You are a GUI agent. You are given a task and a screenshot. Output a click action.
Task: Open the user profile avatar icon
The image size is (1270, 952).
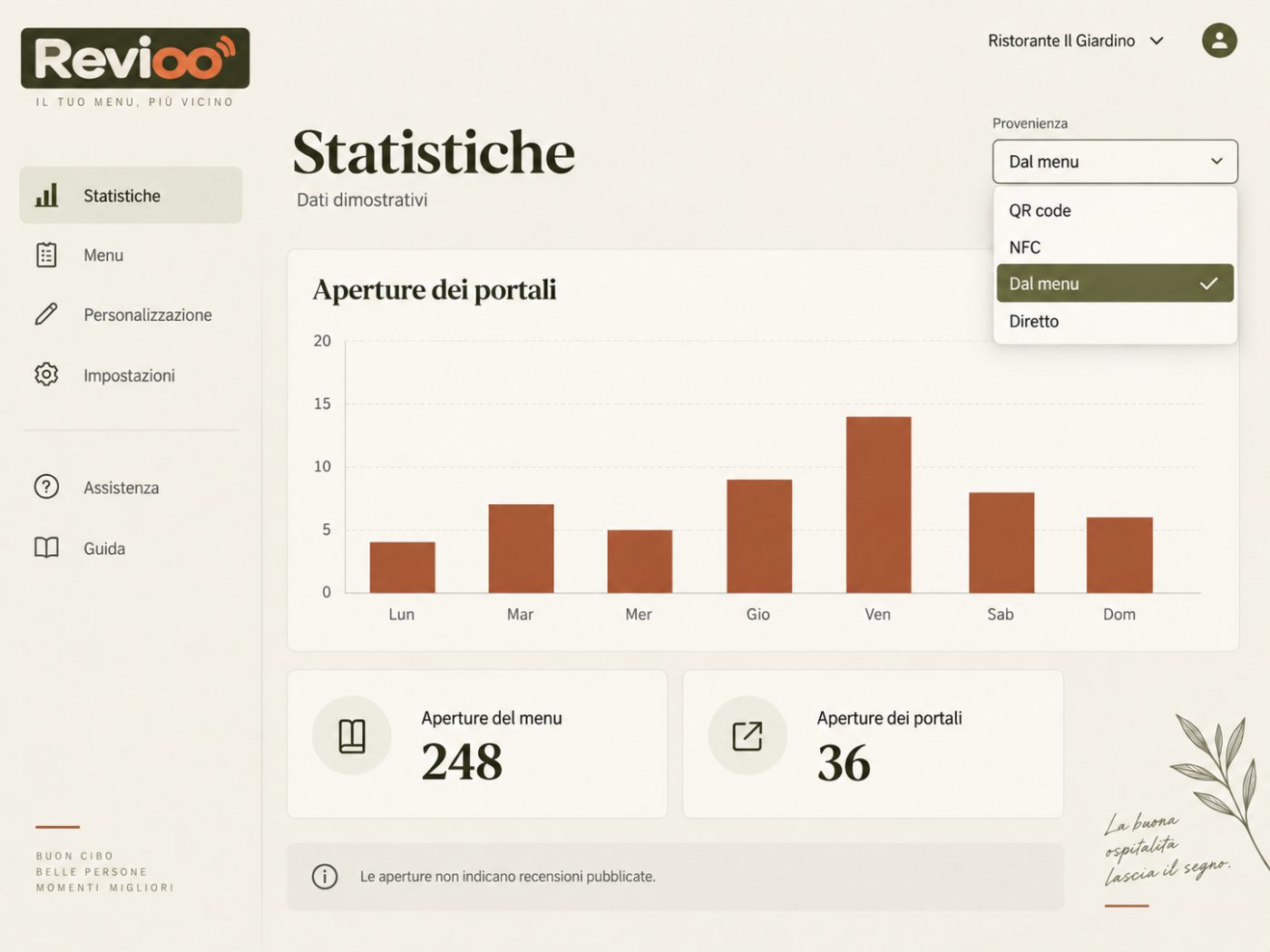[x=1219, y=40]
